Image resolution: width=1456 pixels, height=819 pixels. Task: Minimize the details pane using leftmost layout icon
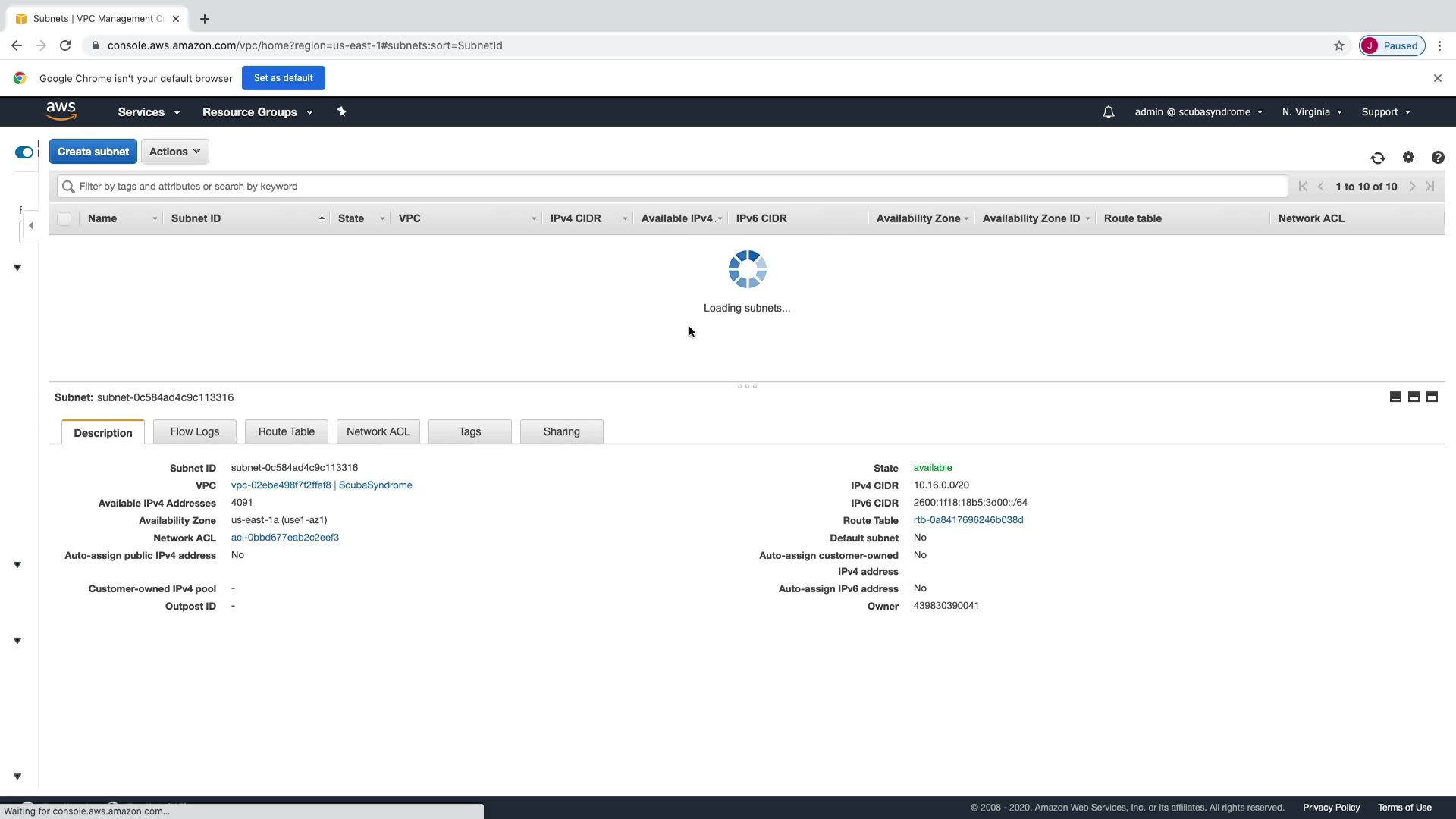click(1395, 397)
